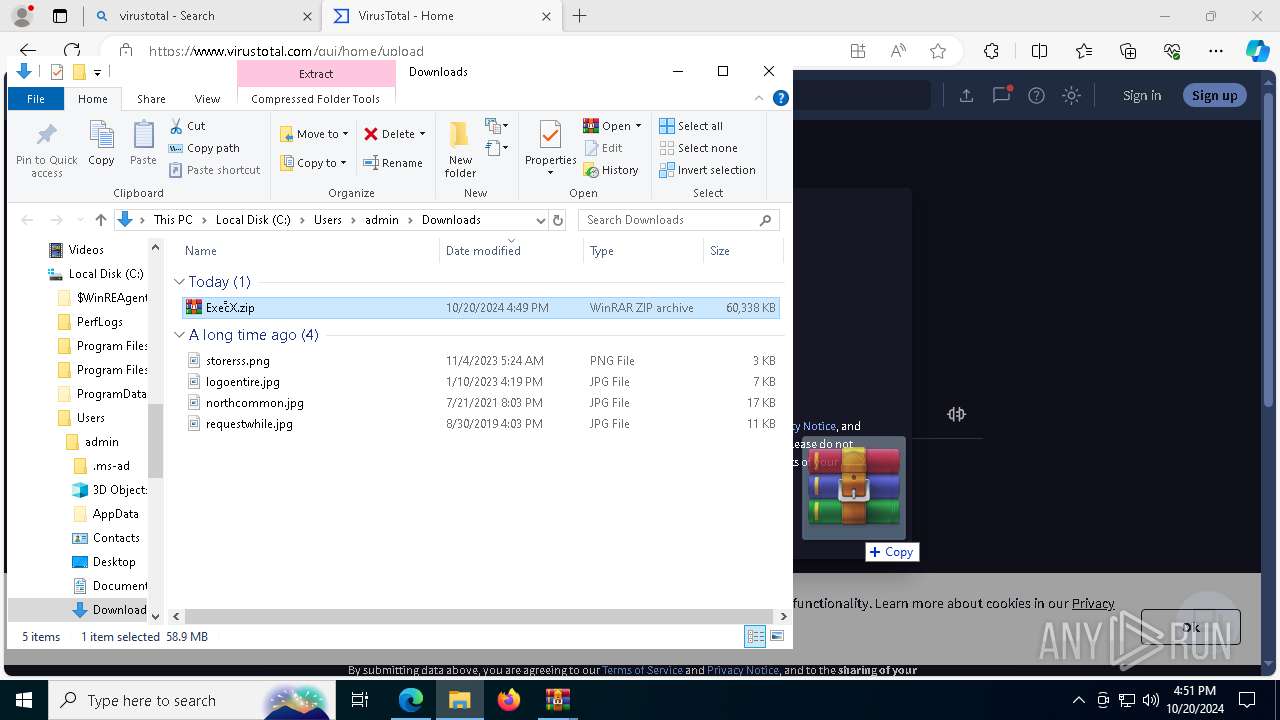The height and width of the screenshot is (720, 1280).
Task: Click the Sign up button
Action: tap(1215, 95)
